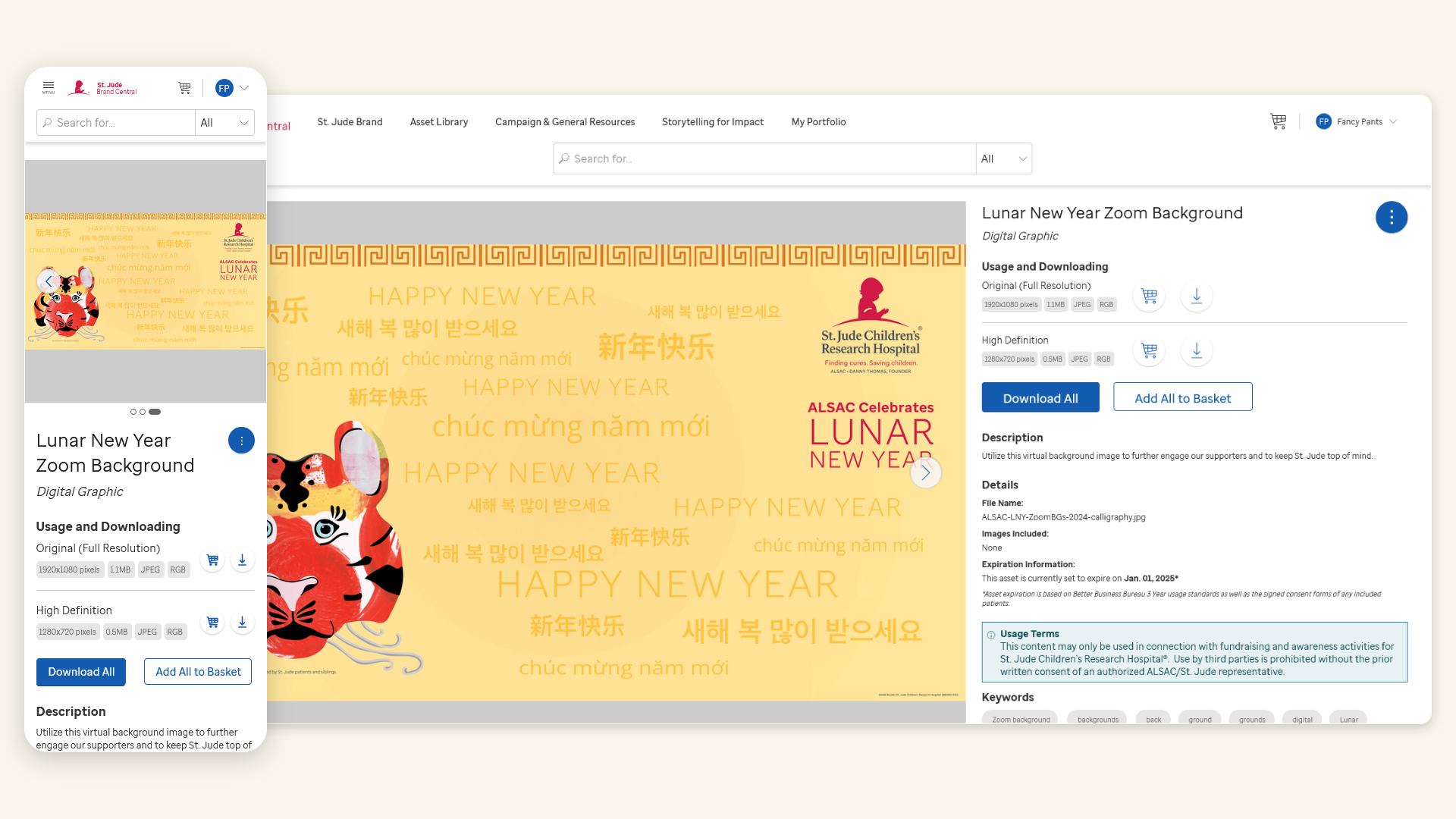The height and width of the screenshot is (819, 1456).
Task: Click desktop Add All to Basket button
Action: pyautogui.click(x=1182, y=398)
